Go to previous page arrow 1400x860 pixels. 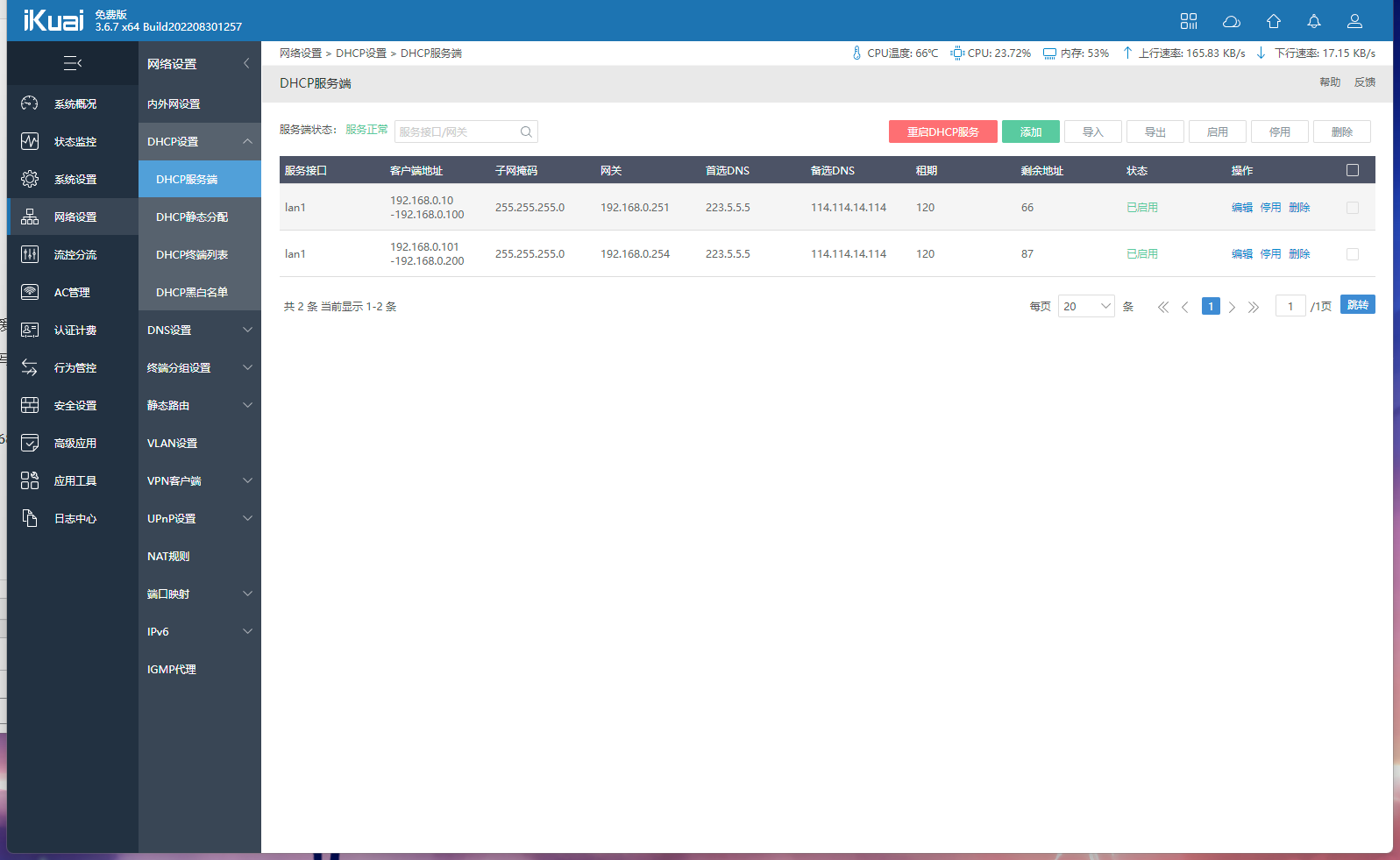(x=1185, y=307)
